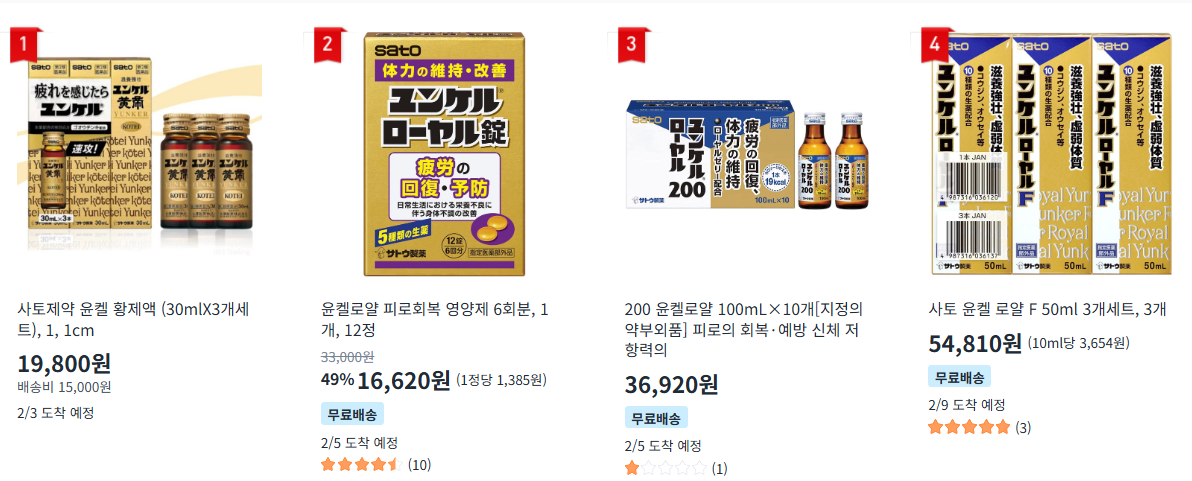Open the Yunker Royal tablet box image

(x=441, y=154)
